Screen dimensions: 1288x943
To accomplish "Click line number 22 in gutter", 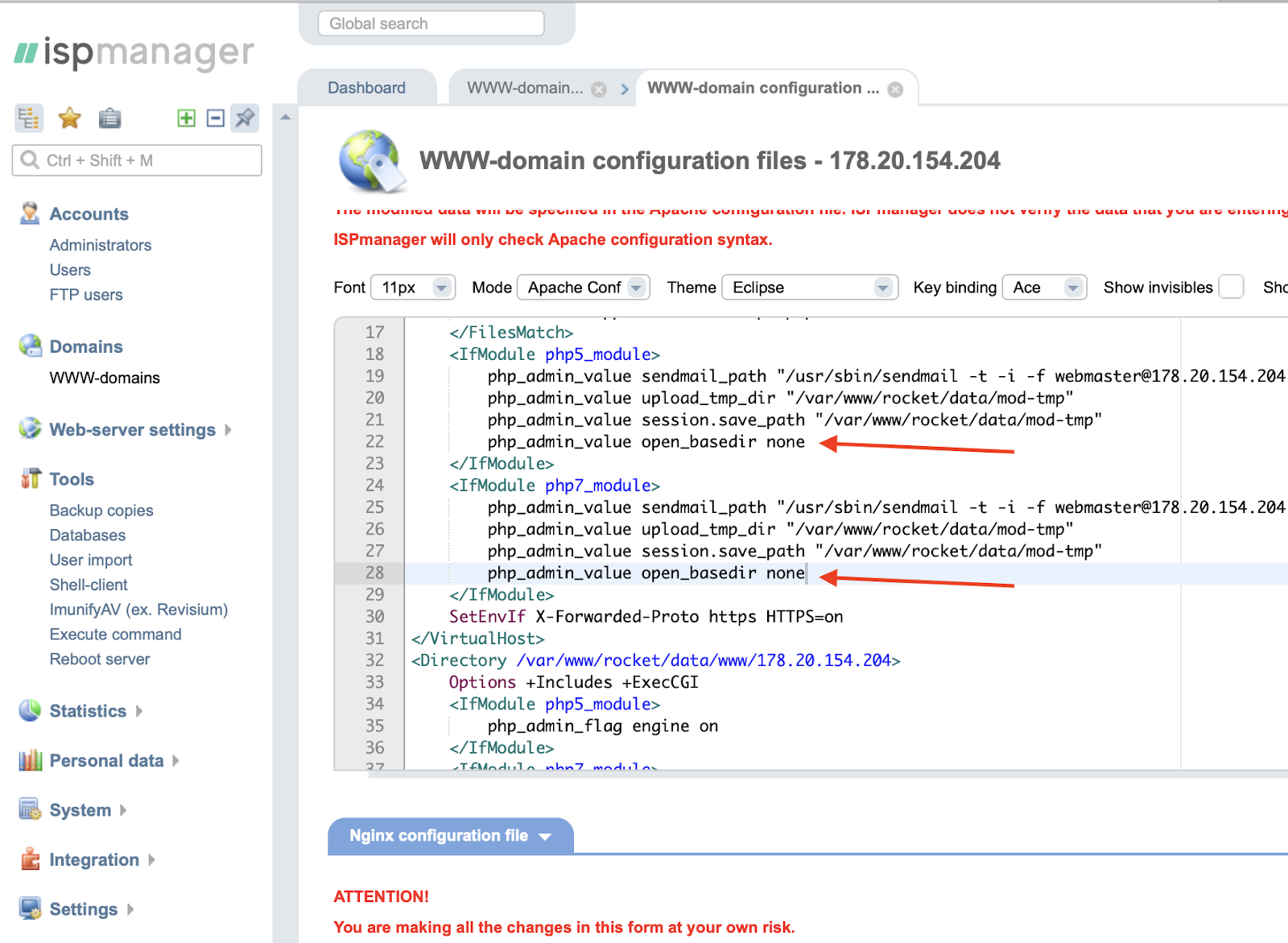I will coord(374,441).
